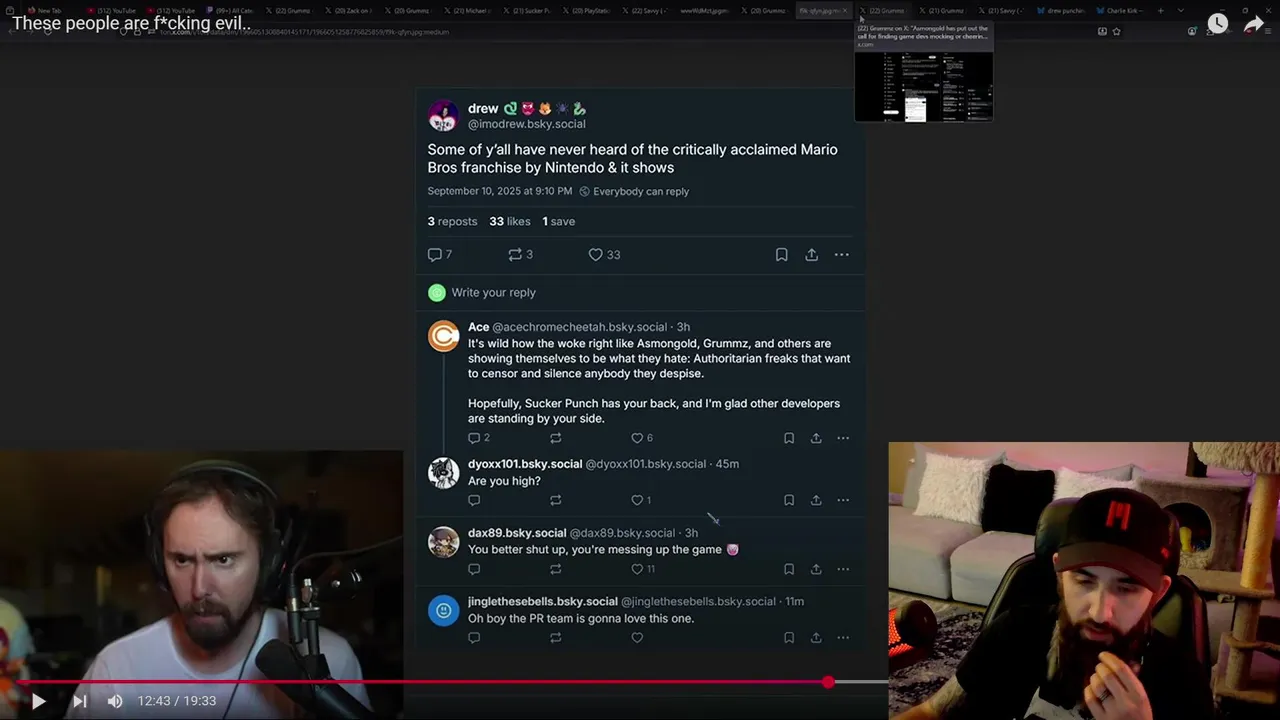Open the three-dot menu on drew's post
The height and width of the screenshot is (720, 1280).
tap(842, 255)
